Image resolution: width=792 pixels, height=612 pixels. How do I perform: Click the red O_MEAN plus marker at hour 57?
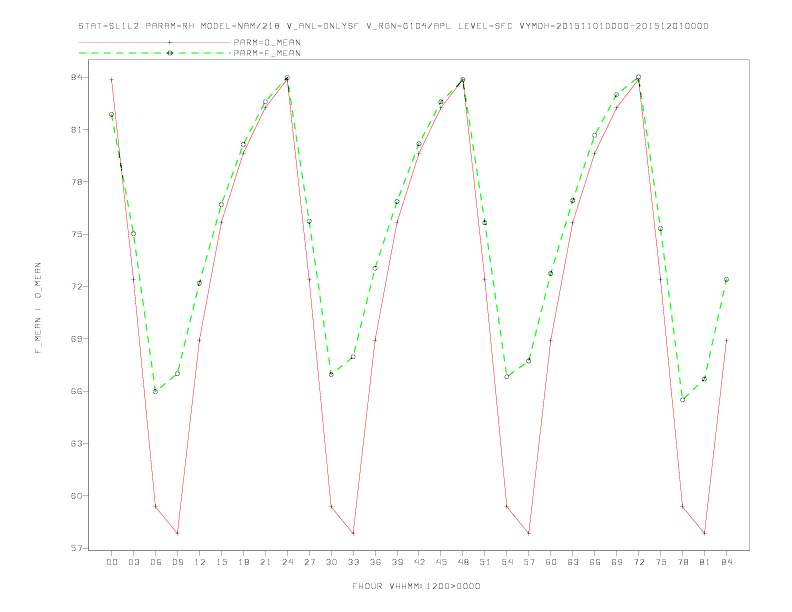tap(529, 533)
